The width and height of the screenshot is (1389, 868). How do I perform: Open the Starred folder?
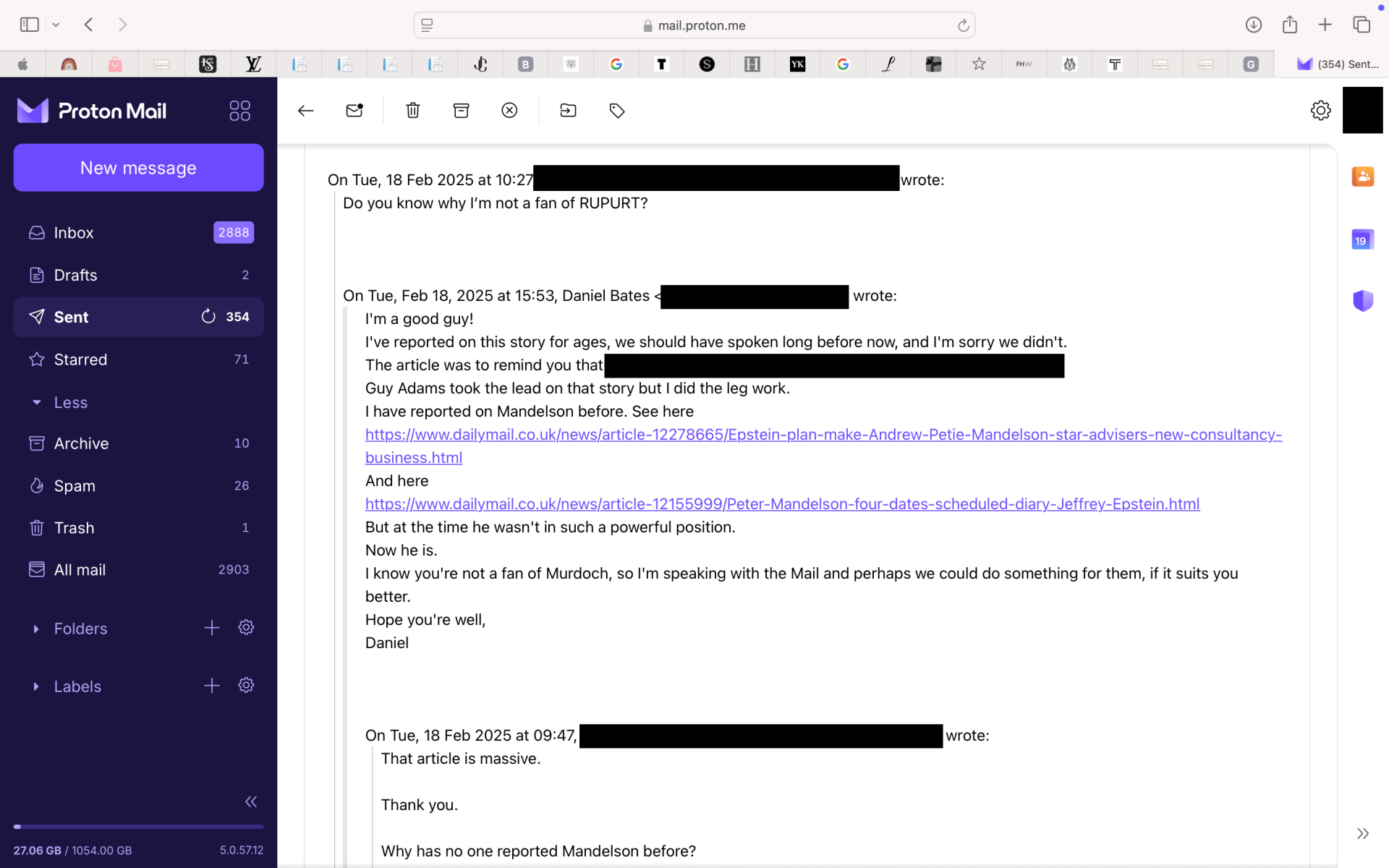(x=80, y=359)
